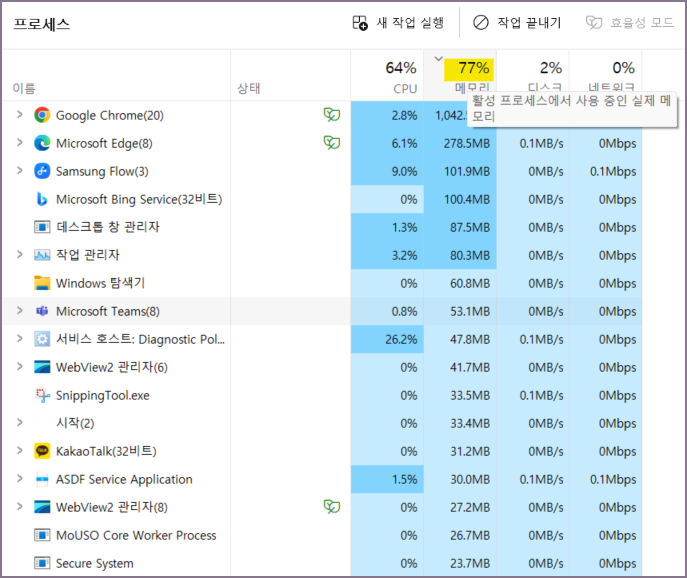
Task: Expand the 작업 관리자 process group
Action: click(19, 255)
